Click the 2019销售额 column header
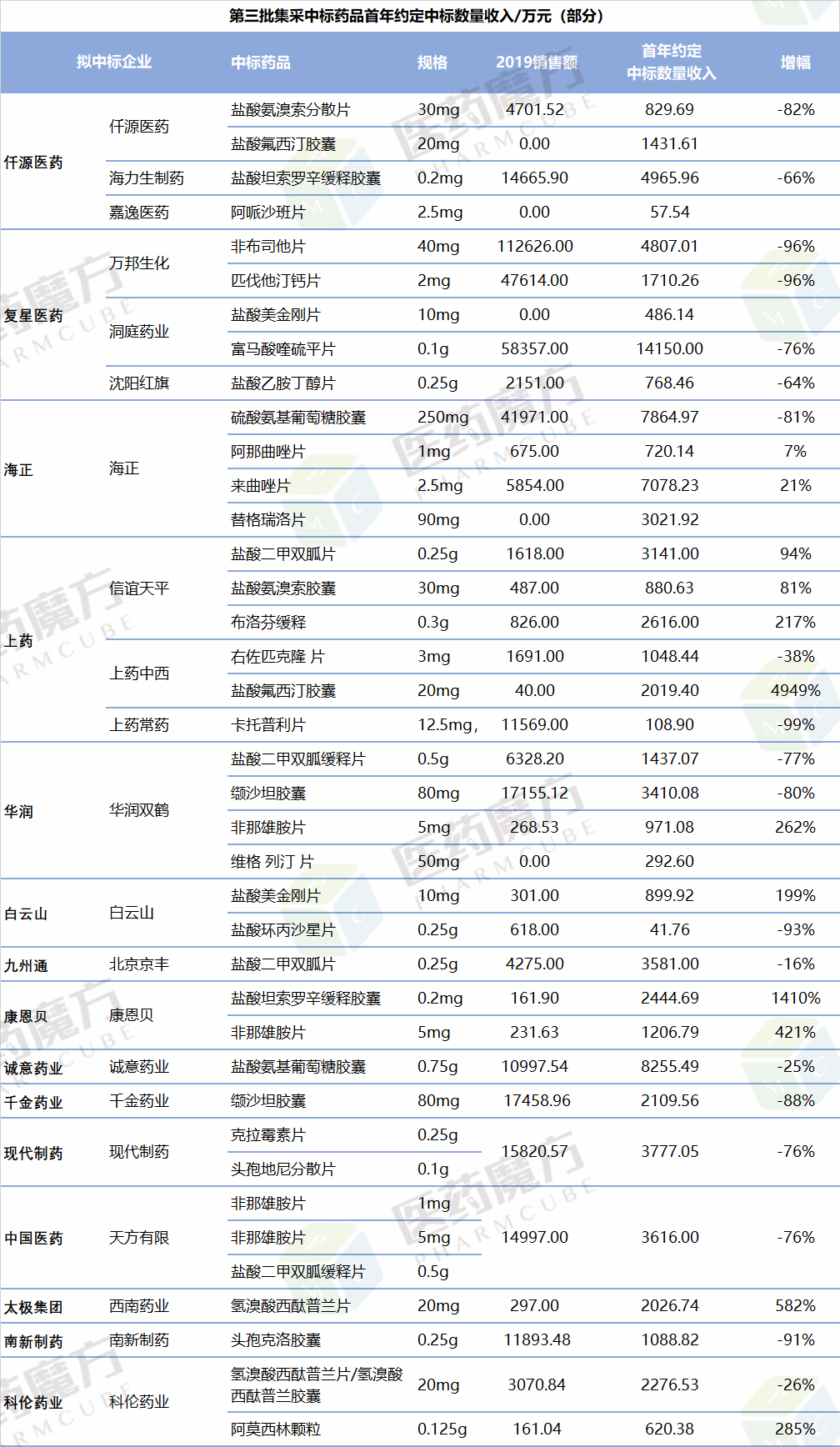This screenshot has height=1447, width=840. [537, 63]
